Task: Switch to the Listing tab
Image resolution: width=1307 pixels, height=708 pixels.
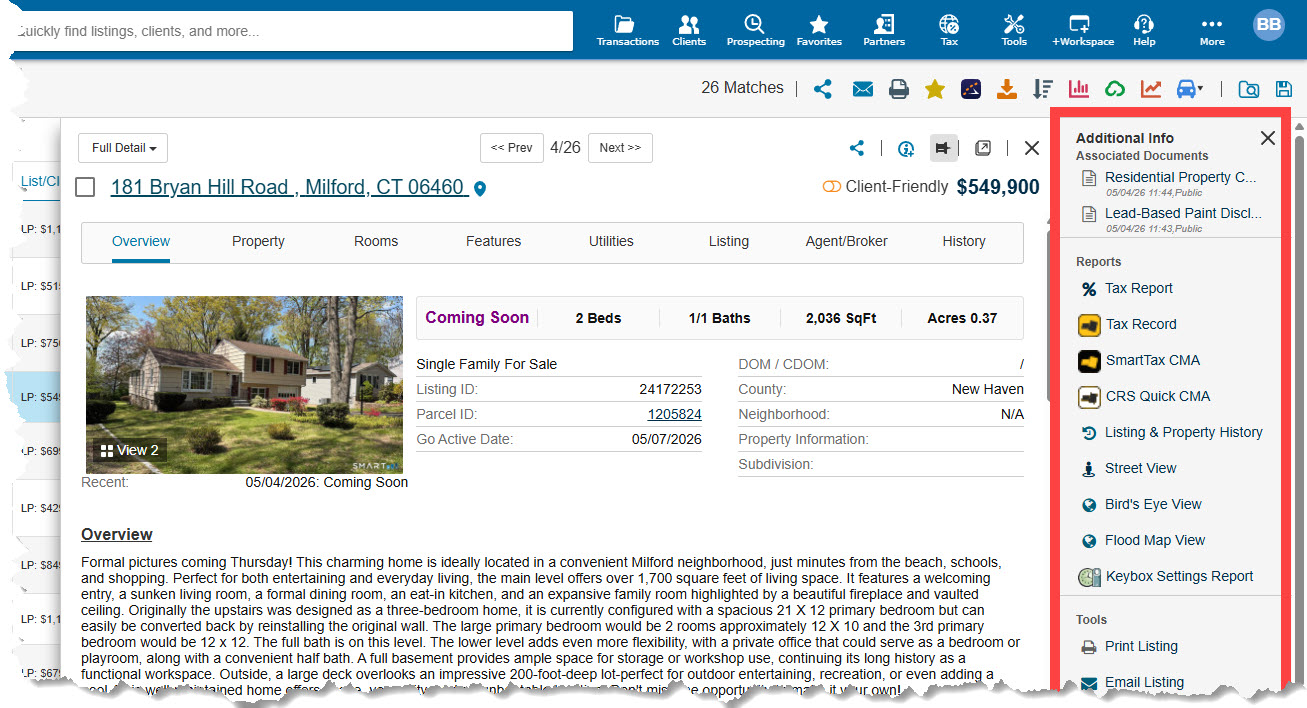Action: coord(729,241)
